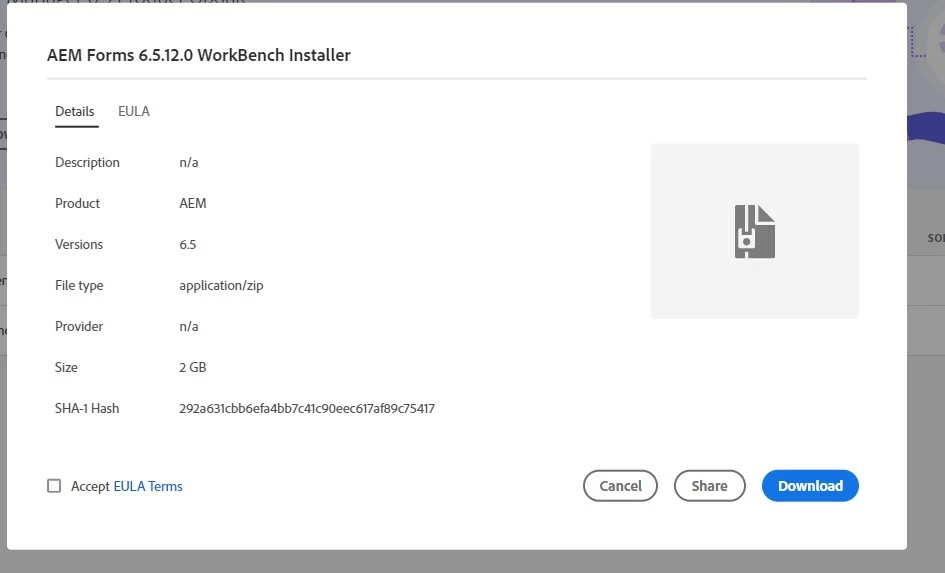This screenshot has width=945, height=573.
Task: Cancel the download dialog
Action: point(620,486)
